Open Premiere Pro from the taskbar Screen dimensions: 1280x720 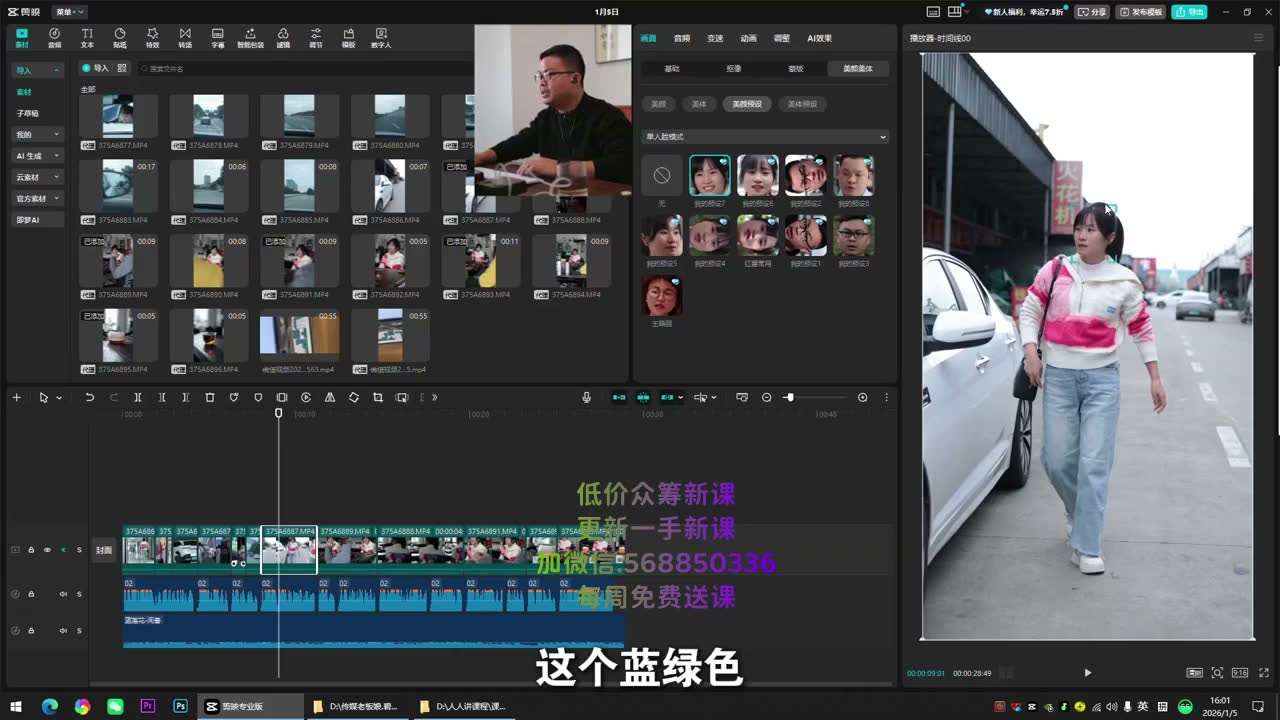pyautogui.click(x=148, y=706)
